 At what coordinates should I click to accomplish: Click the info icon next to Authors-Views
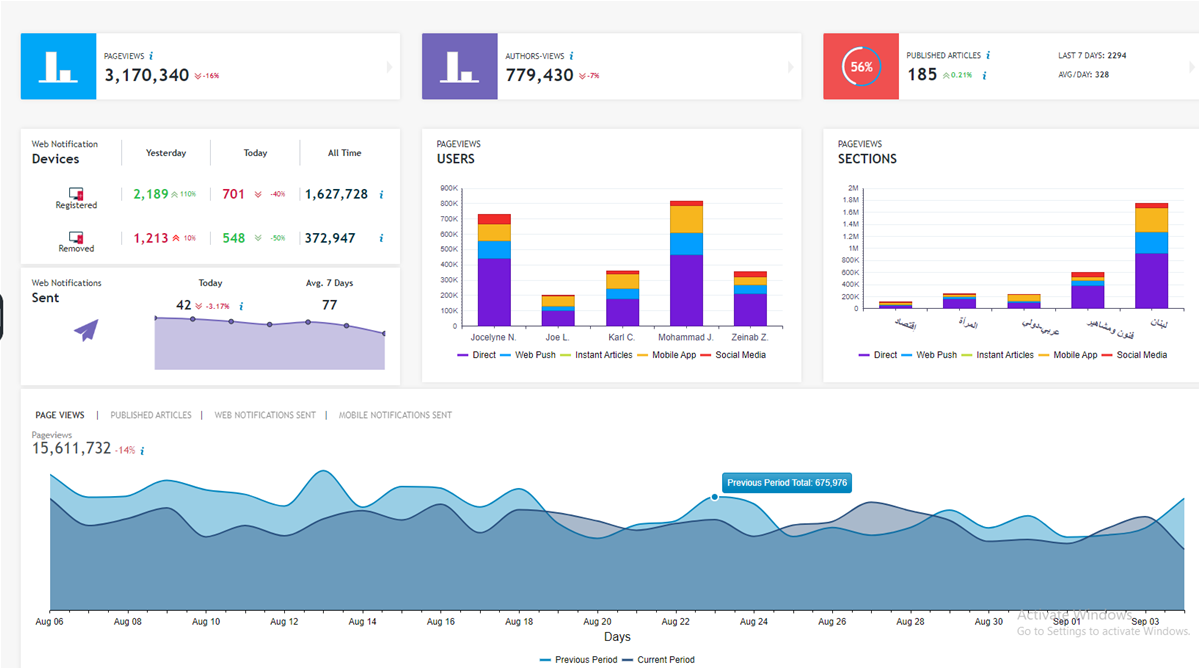(x=571, y=56)
